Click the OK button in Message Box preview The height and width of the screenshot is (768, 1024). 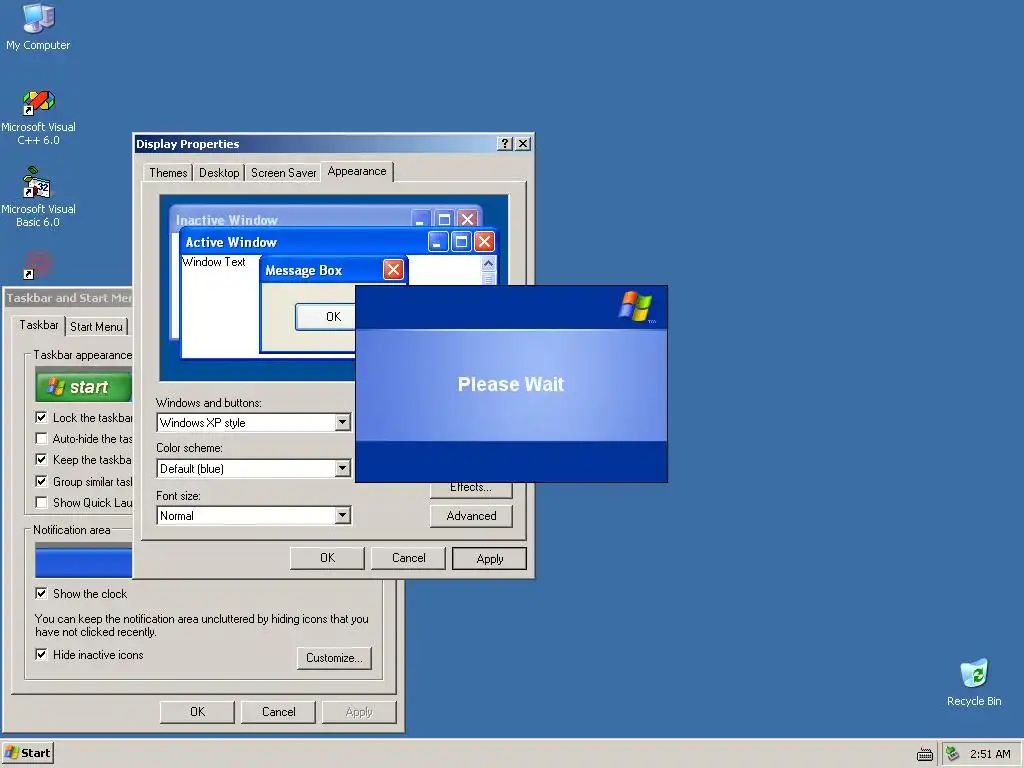click(326, 317)
